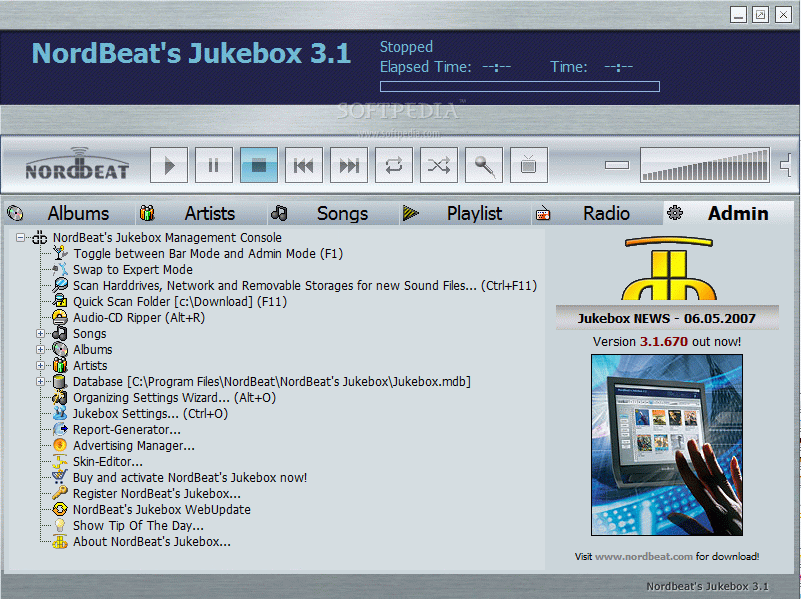
Task: Select 'Register NordBeat's Jukebox...' entry
Action: click(x=157, y=494)
